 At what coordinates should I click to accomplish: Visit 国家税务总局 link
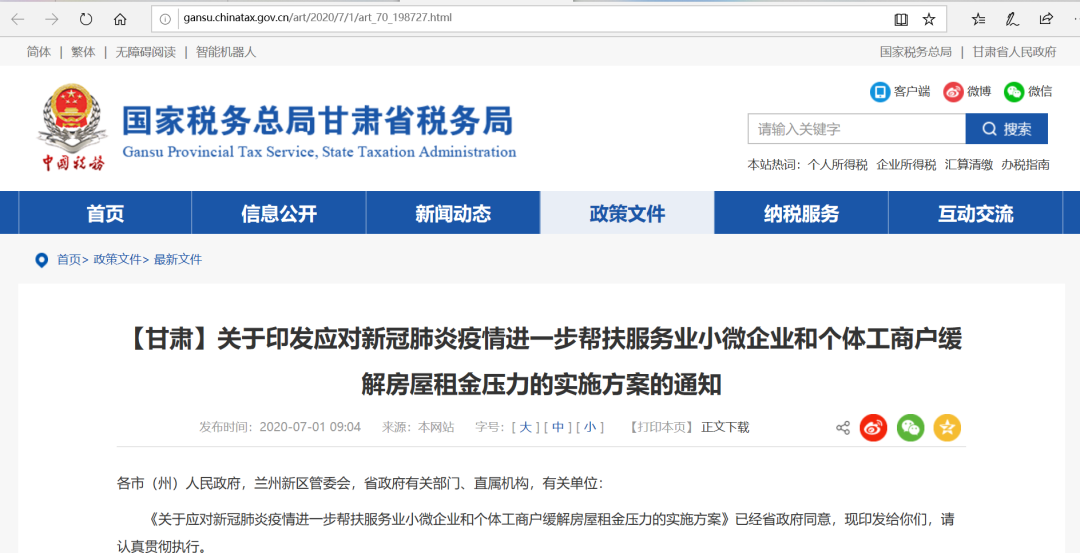click(x=916, y=52)
